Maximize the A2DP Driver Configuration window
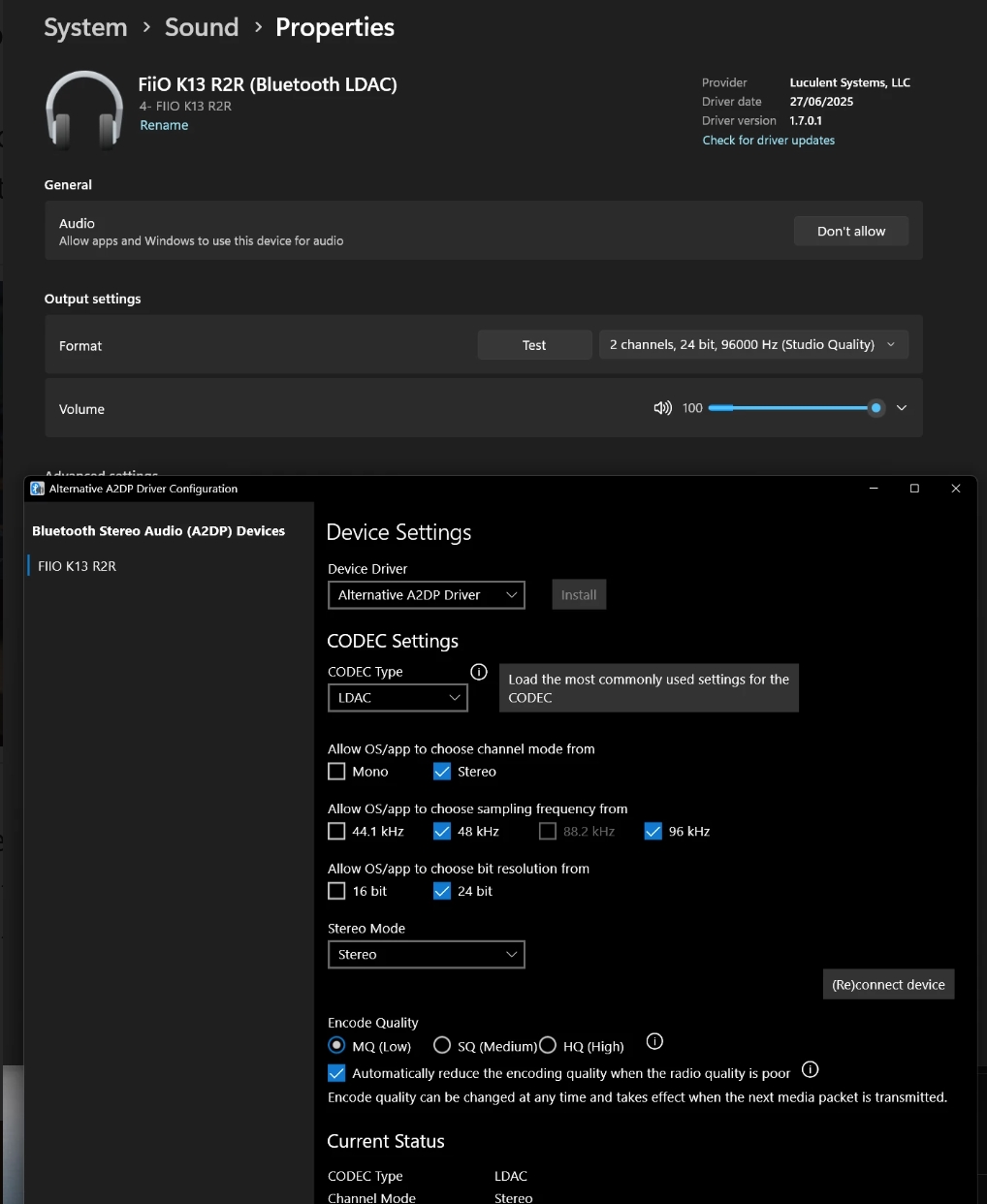The image size is (987, 1204). click(x=914, y=489)
